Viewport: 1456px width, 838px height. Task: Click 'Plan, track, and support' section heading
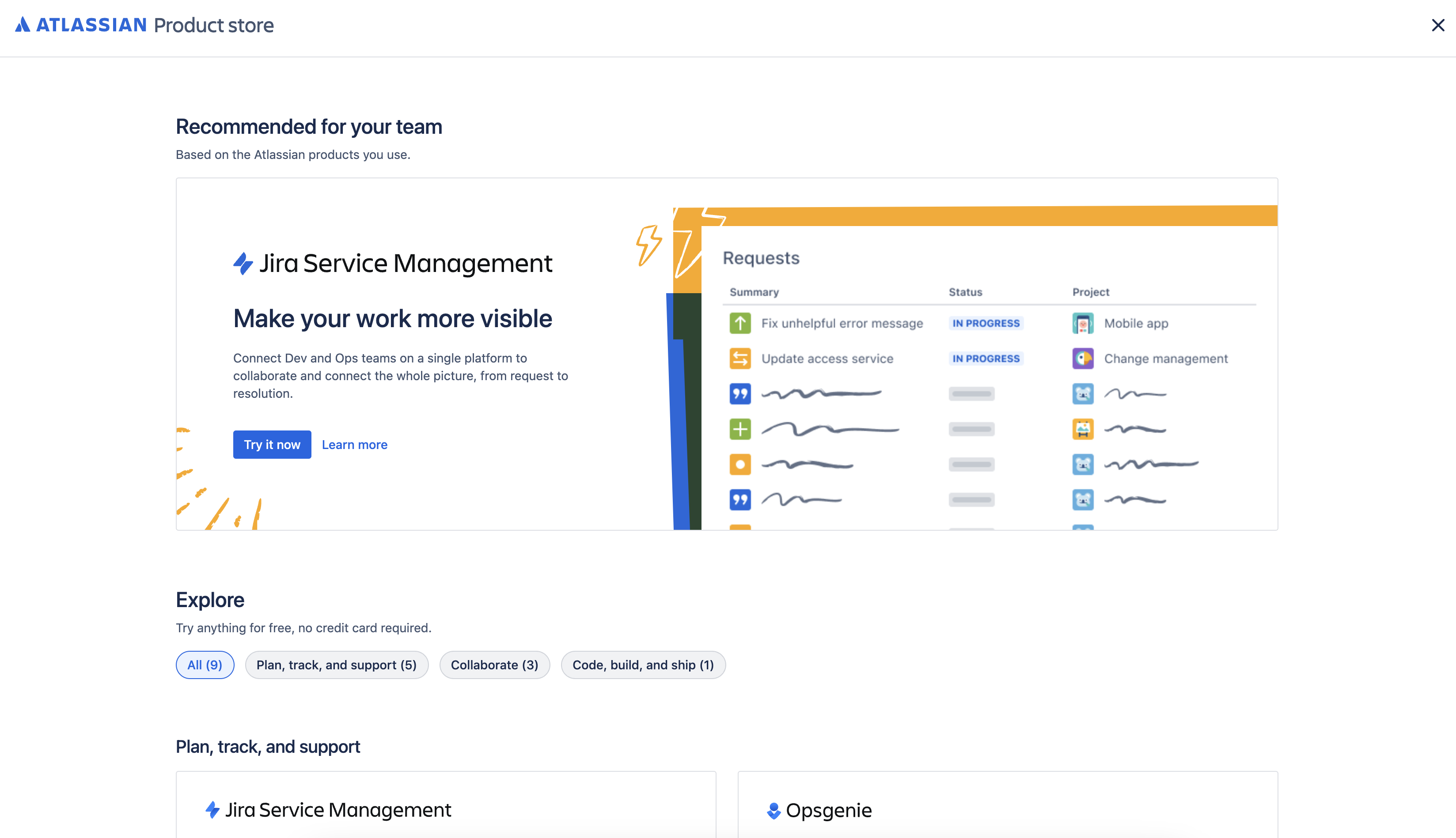(x=268, y=747)
